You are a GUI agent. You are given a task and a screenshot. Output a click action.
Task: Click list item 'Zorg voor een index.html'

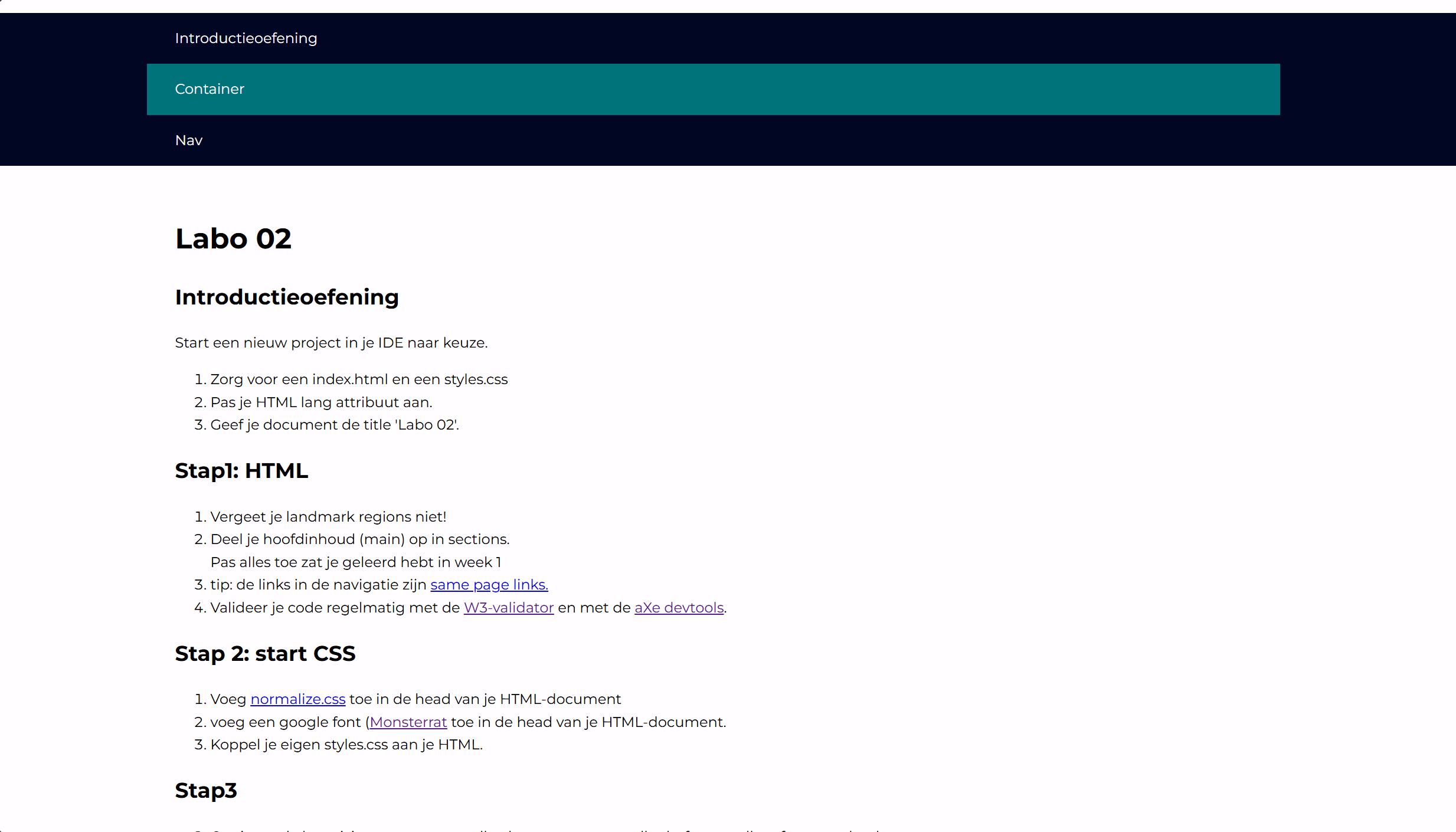359,379
